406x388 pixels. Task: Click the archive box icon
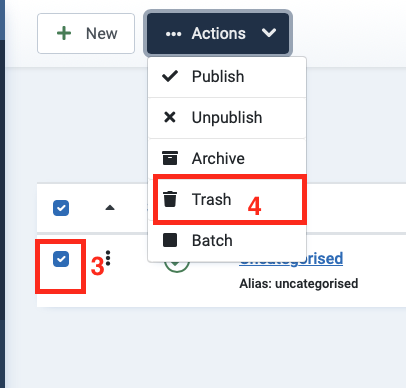click(x=170, y=158)
